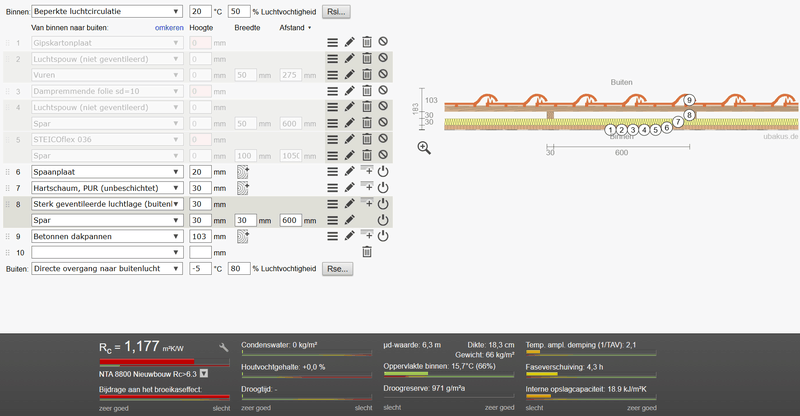The height and width of the screenshot is (416, 800).
Task: Toggle power icon for layer 8 Spar sub-row
Action: [x=383, y=220]
